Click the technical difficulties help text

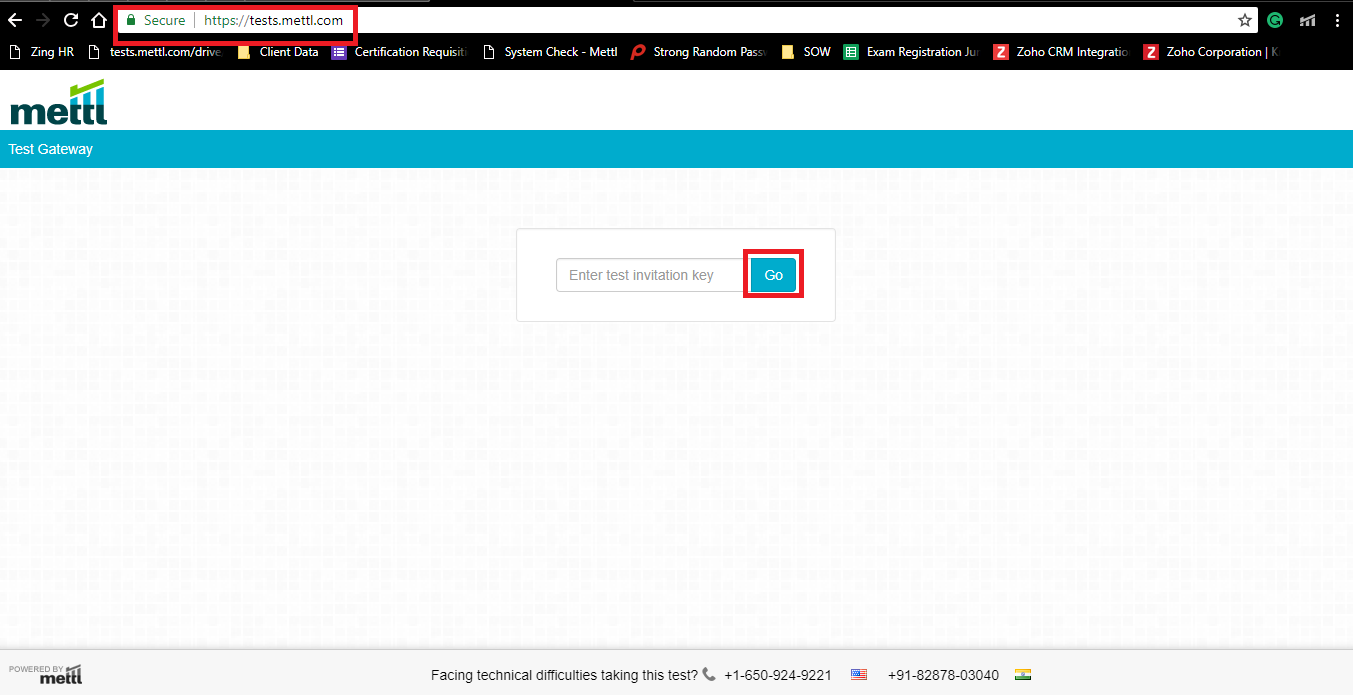click(x=564, y=675)
